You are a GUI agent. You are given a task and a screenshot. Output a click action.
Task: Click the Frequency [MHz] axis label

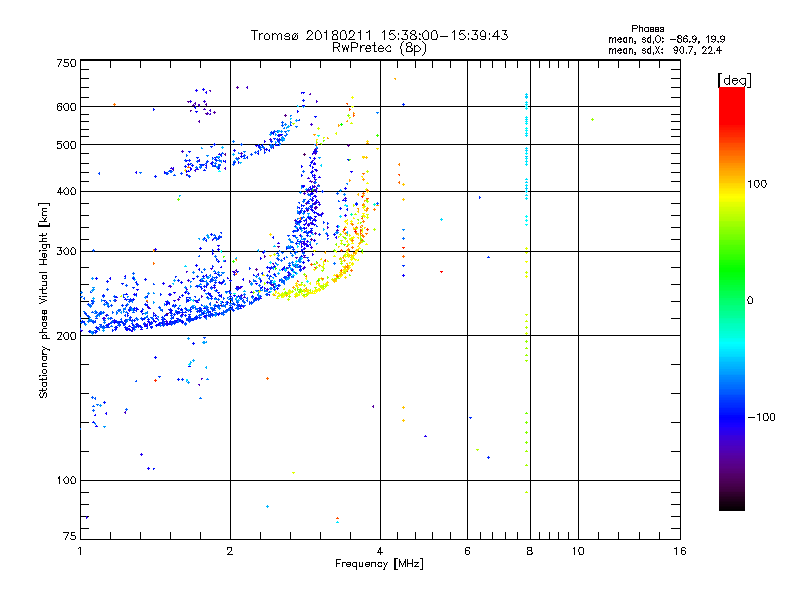[379, 564]
